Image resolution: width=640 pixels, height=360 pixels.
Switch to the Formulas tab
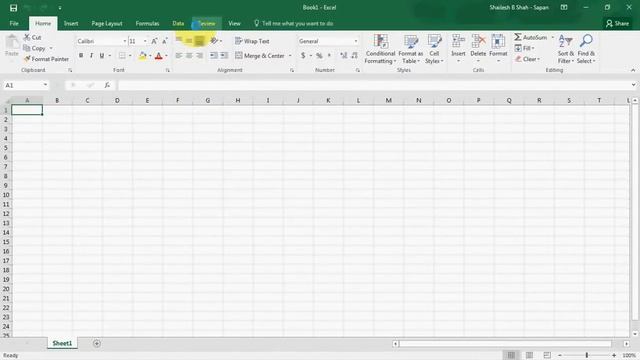[x=147, y=24]
